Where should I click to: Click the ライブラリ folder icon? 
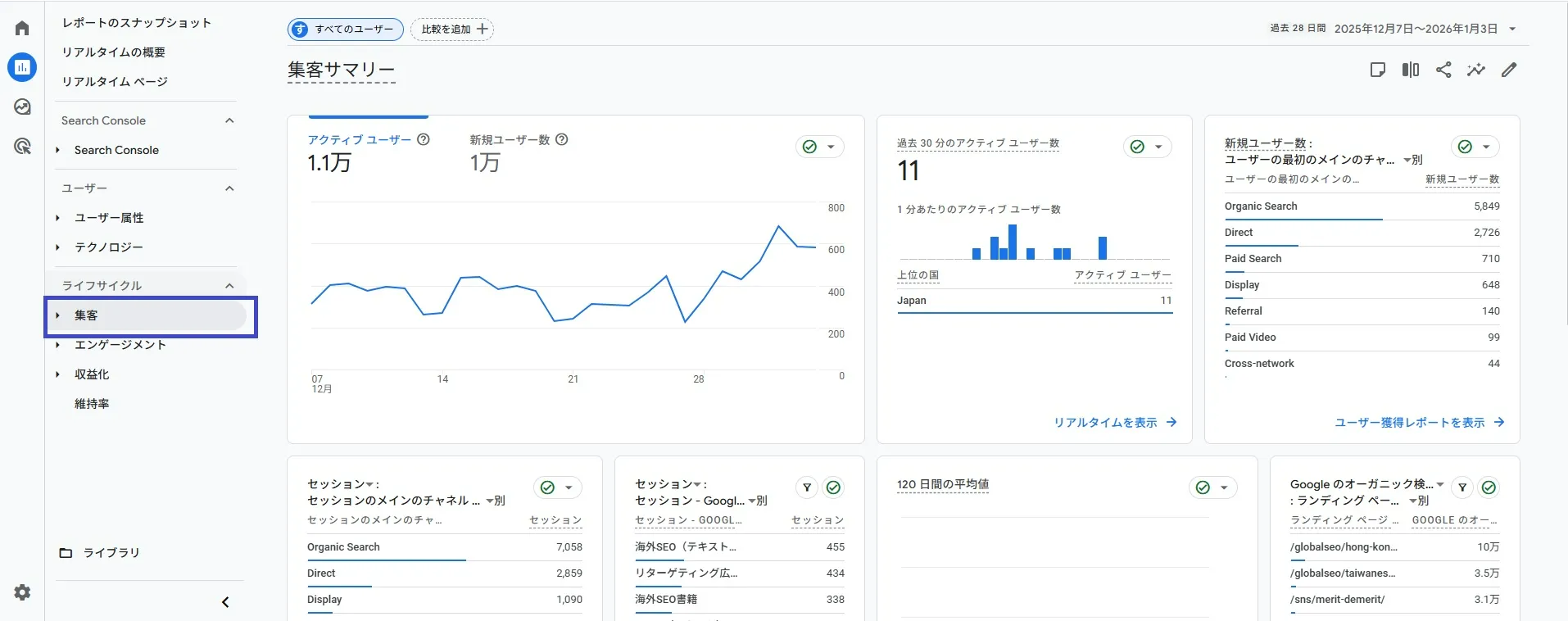coord(66,553)
